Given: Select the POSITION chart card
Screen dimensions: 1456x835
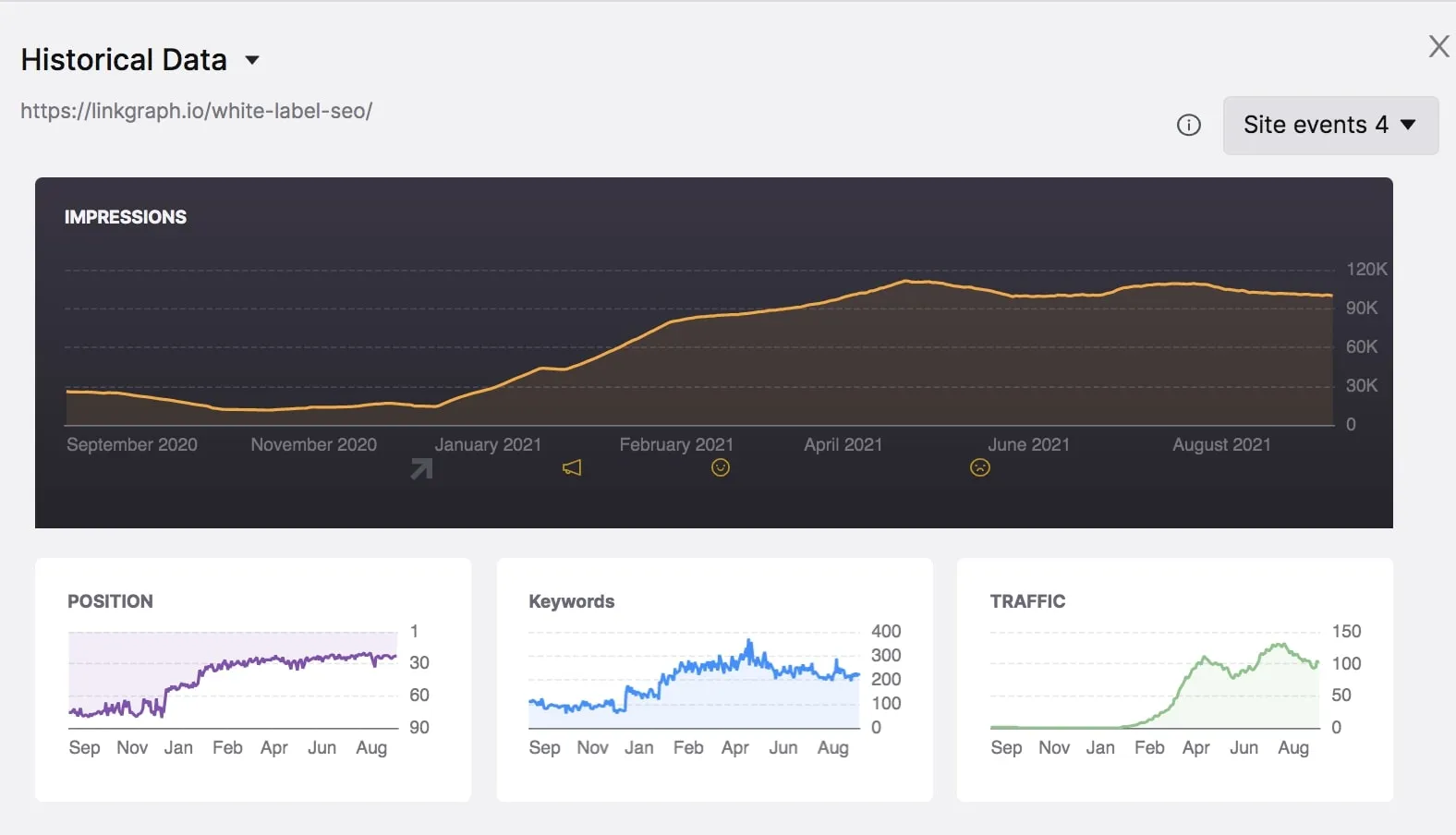Looking at the screenshot, I should (252, 679).
